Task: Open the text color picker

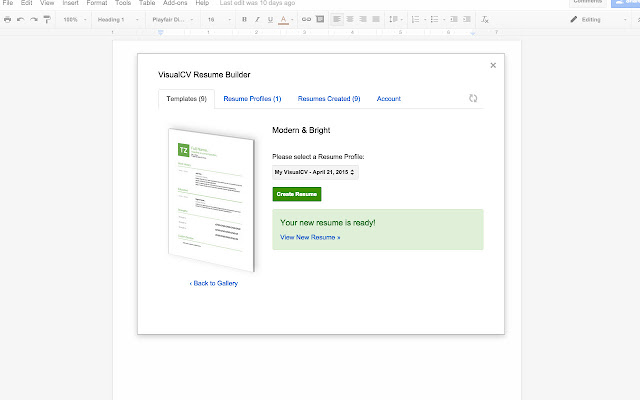Action: coord(284,19)
